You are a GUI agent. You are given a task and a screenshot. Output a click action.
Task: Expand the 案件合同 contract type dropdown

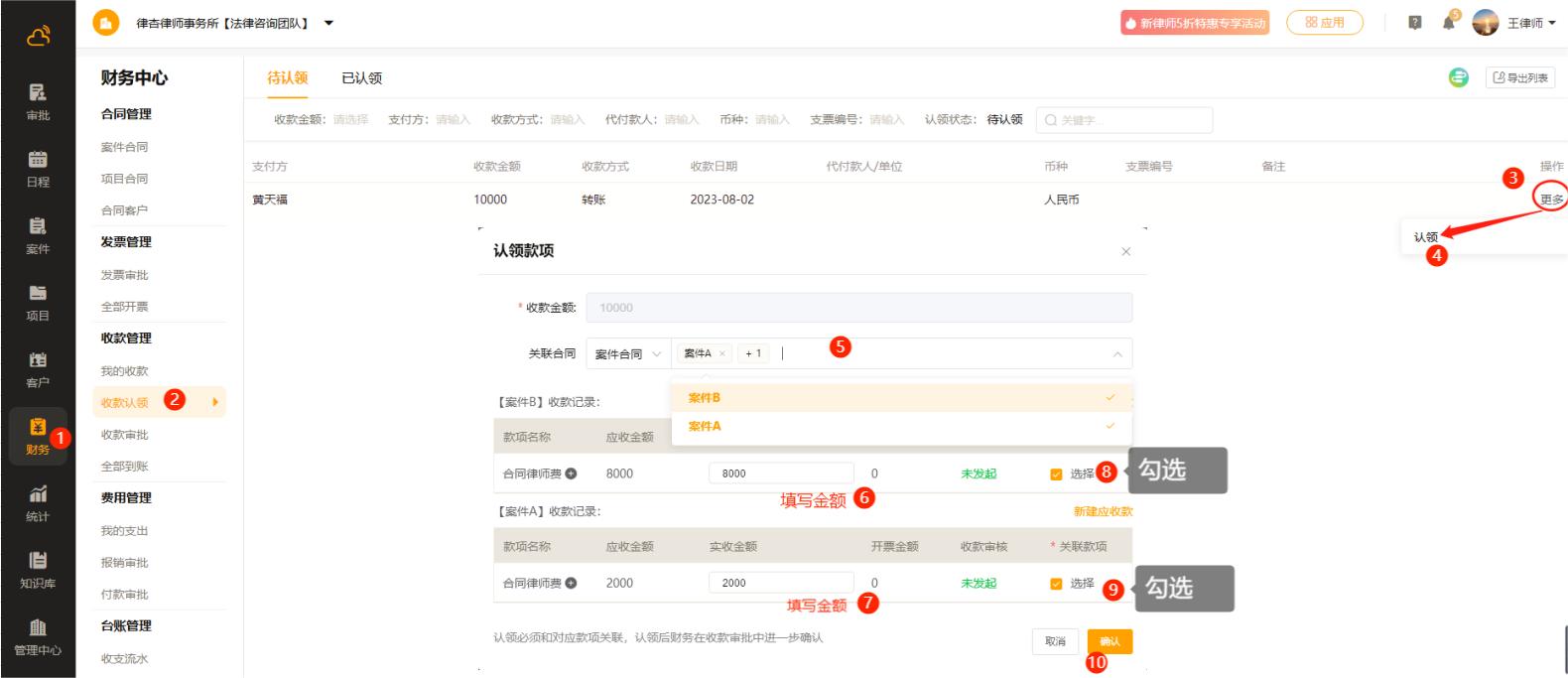pyautogui.click(x=627, y=354)
